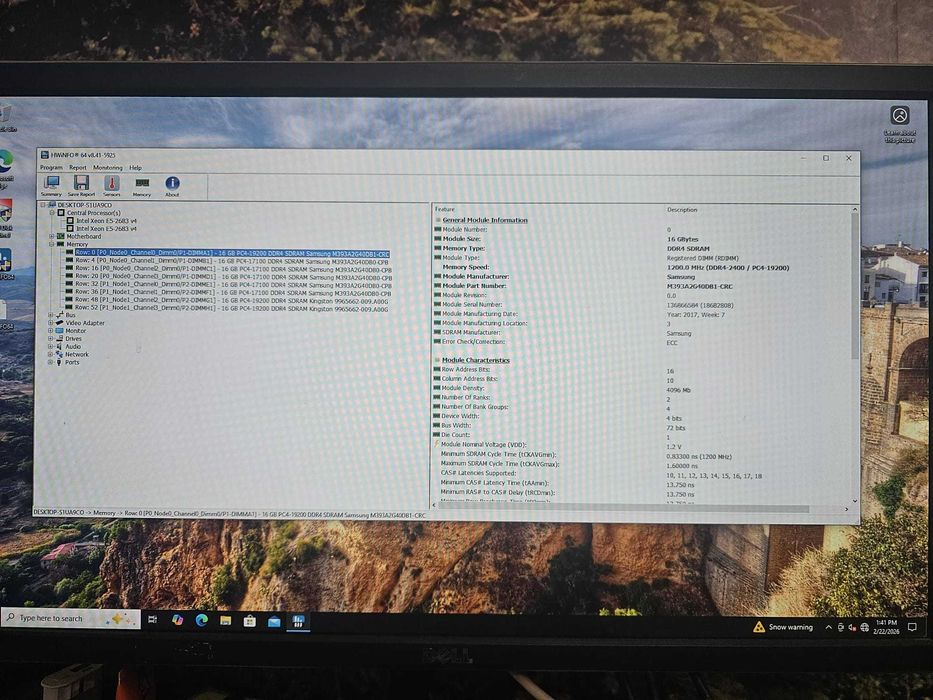Expand the Monitor tree node
Viewport: 933px width, 700px height.
[51, 330]
